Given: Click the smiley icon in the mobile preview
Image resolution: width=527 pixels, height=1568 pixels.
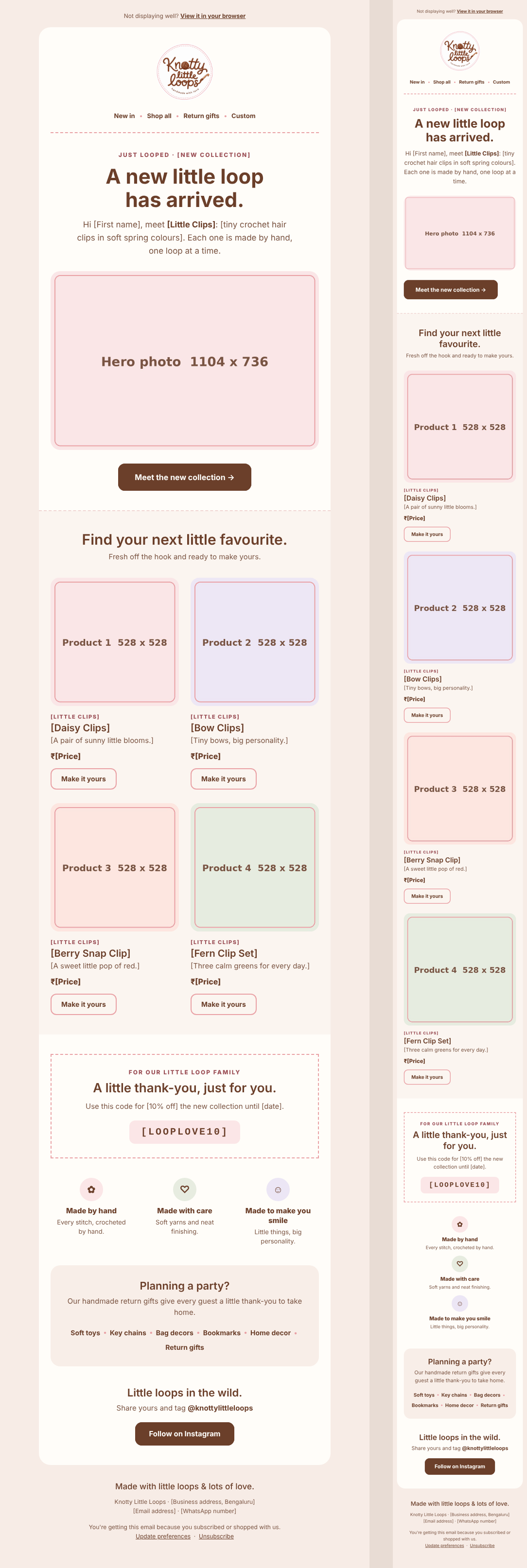Looking at the screenshot, I should [459, 1303].
